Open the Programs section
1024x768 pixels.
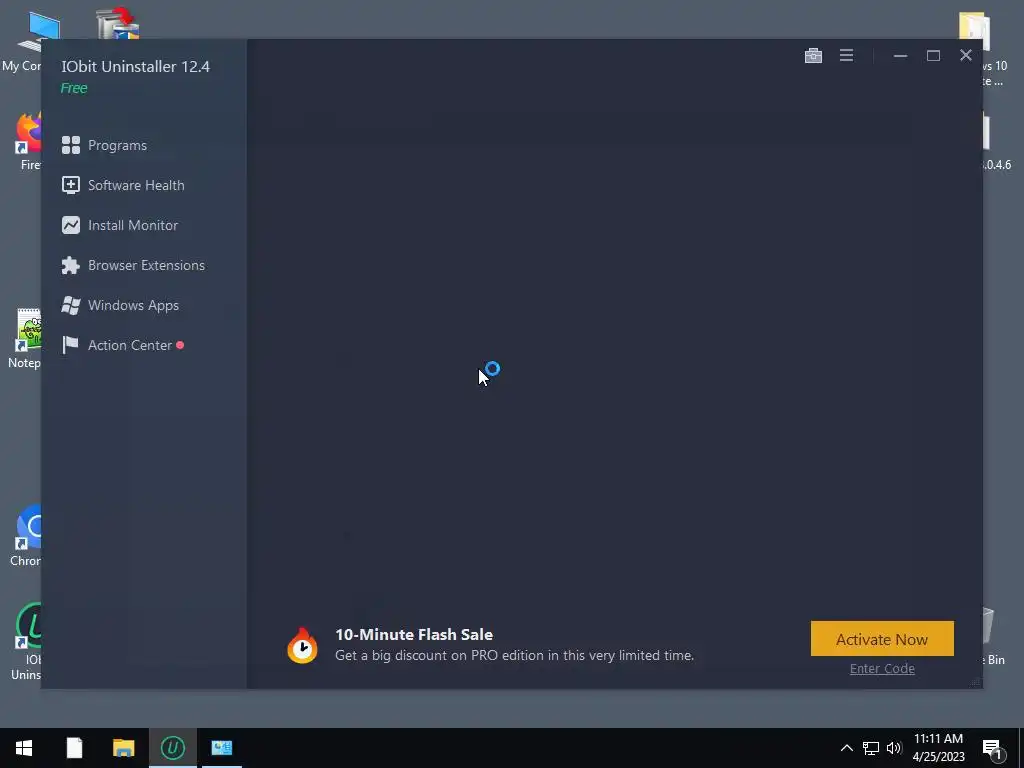(x=104, y=145)
